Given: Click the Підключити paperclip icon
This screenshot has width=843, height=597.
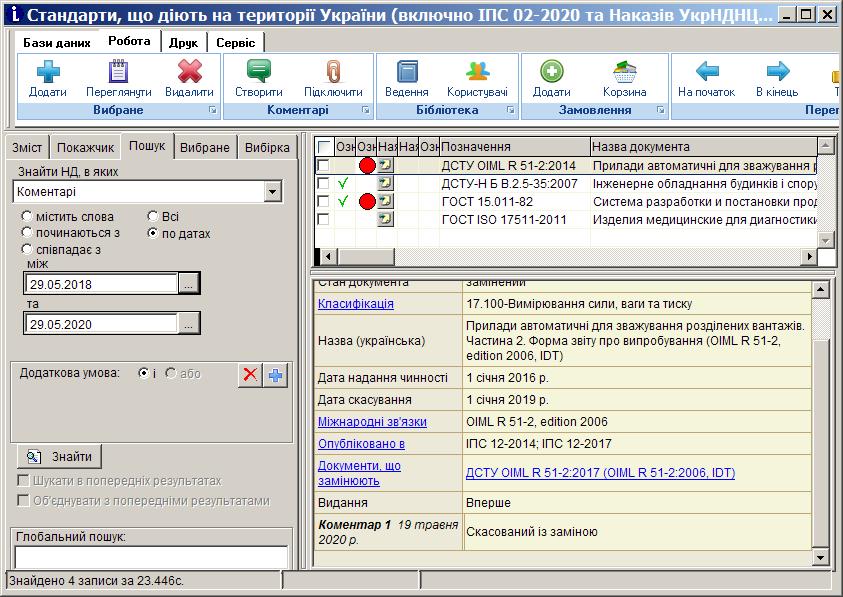Looking at the screenshot, I should tap(333, 72).
